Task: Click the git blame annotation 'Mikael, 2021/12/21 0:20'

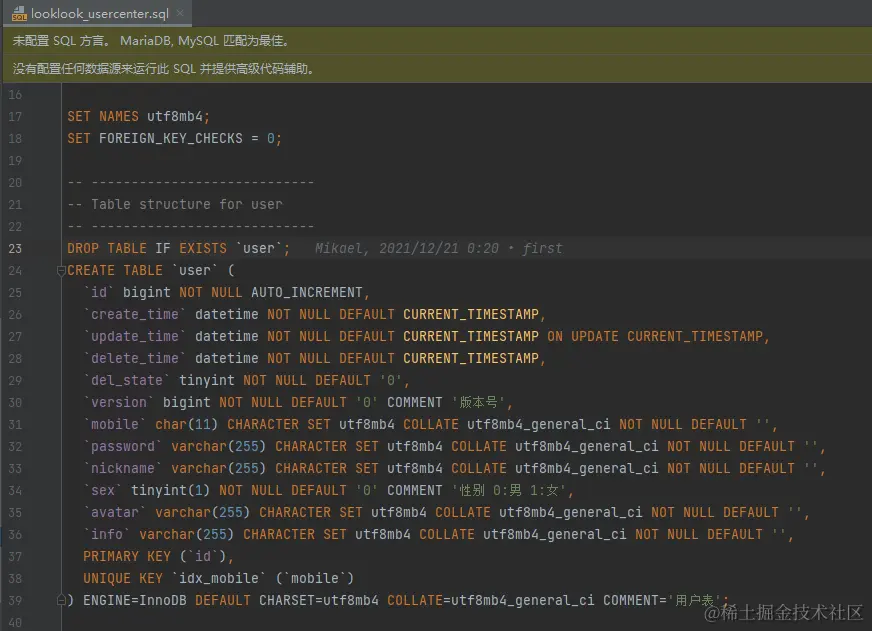Action: click(407, 249)
